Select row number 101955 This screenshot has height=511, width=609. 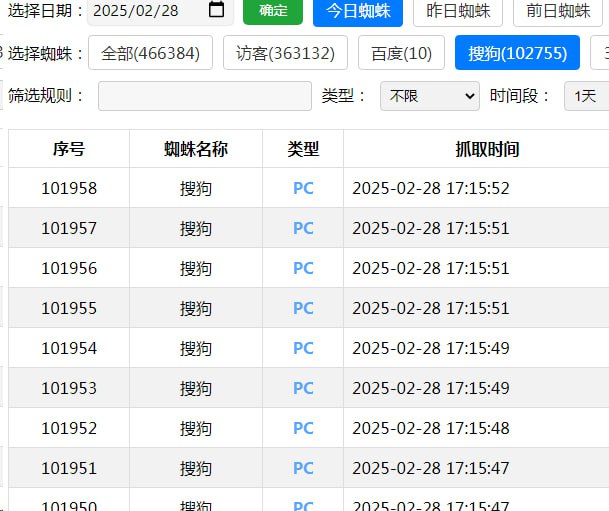69,308
